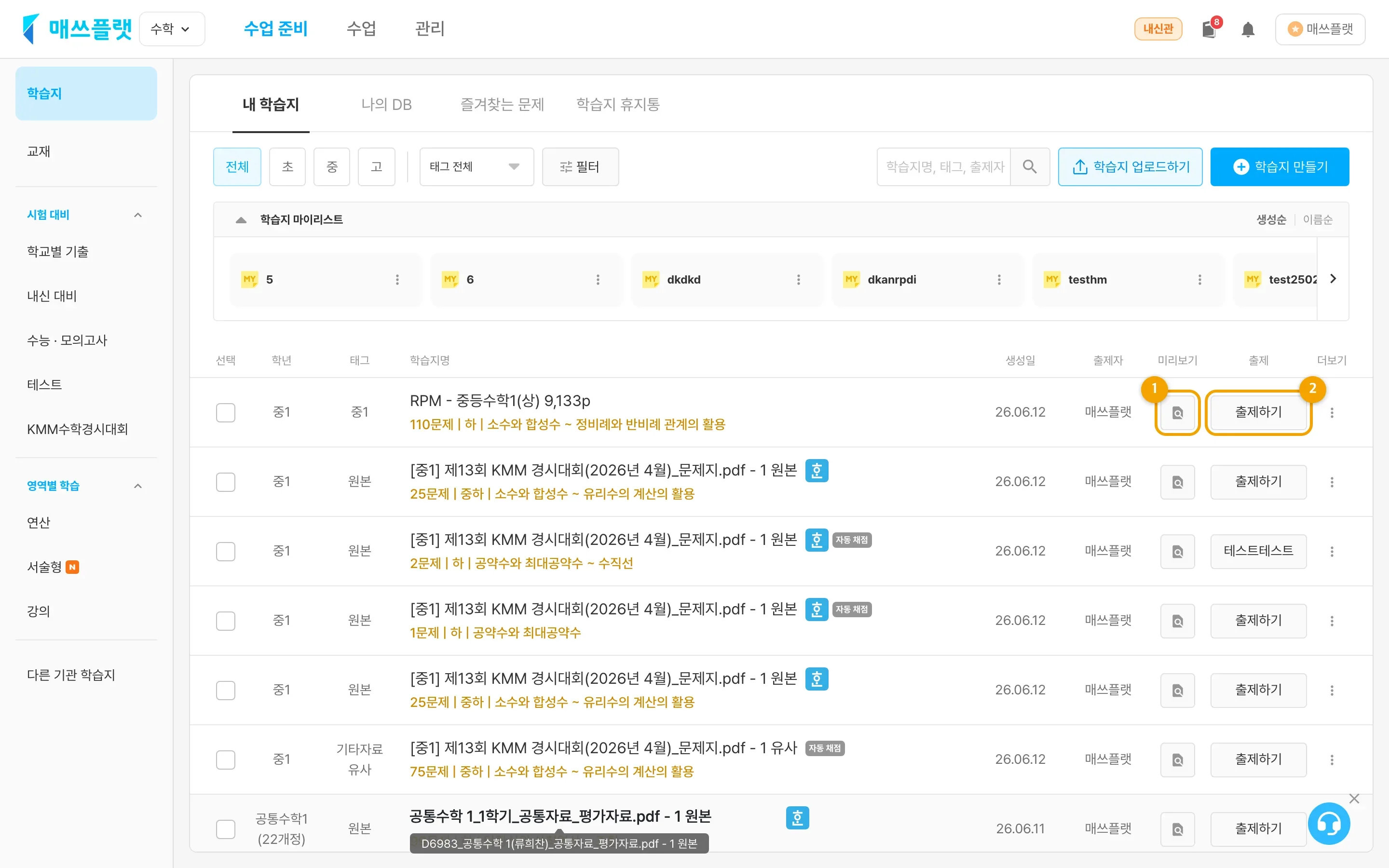
Task: Open the 수업 준비 top menu
Action: pos(276,29)
